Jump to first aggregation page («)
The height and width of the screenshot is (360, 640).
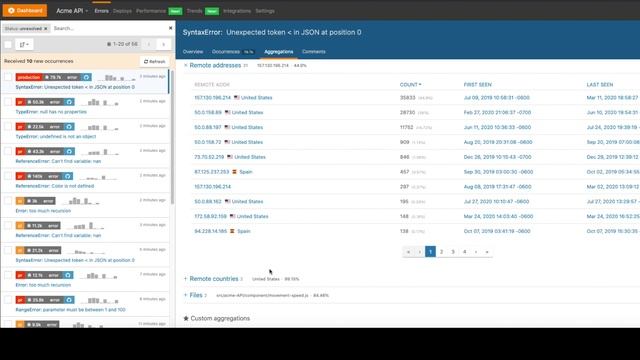tap(408, 252)
